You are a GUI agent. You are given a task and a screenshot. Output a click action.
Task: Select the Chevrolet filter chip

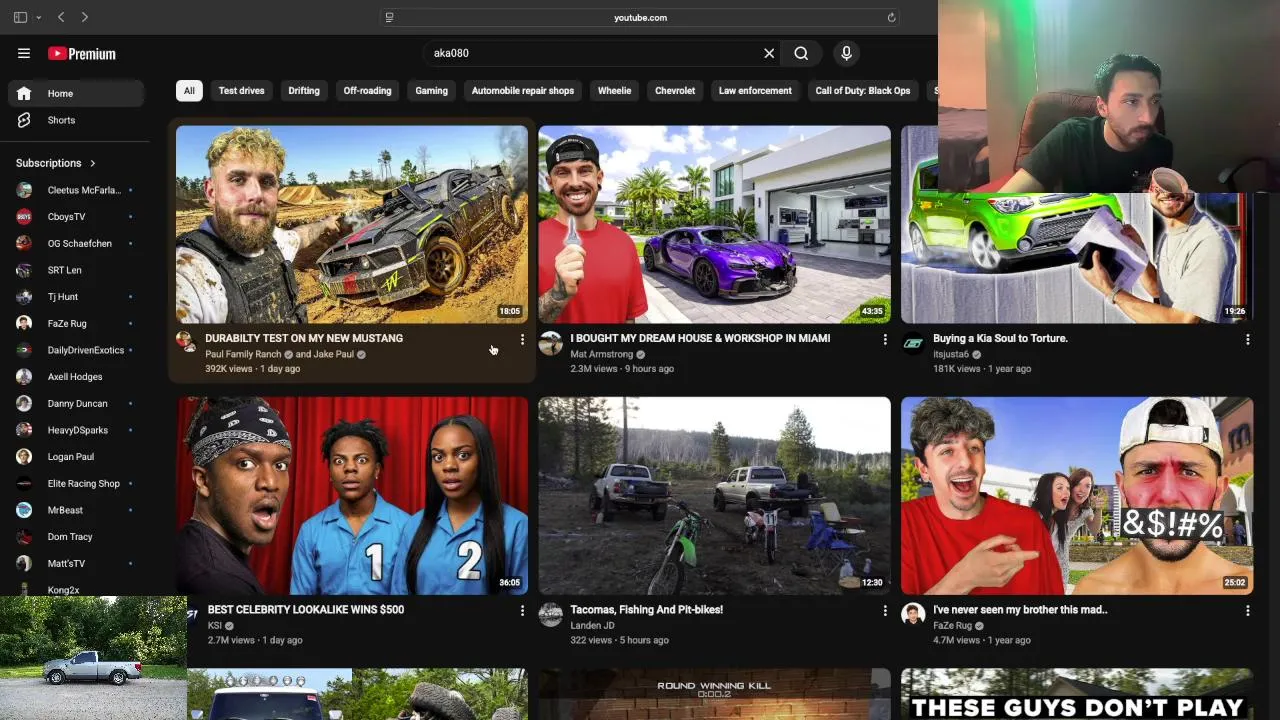pyautogui.click(x=675, y=91)
